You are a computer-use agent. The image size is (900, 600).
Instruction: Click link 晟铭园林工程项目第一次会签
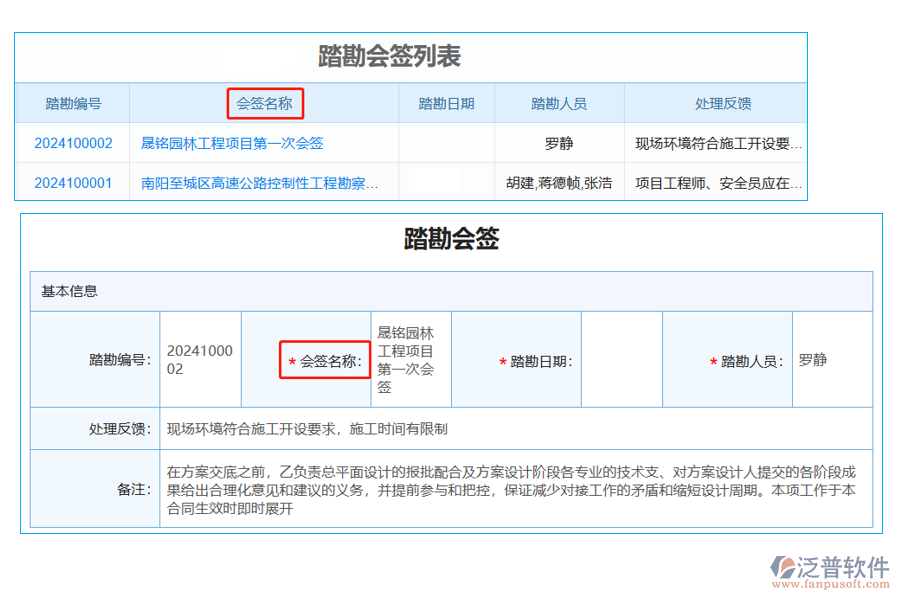pos(232,143)
